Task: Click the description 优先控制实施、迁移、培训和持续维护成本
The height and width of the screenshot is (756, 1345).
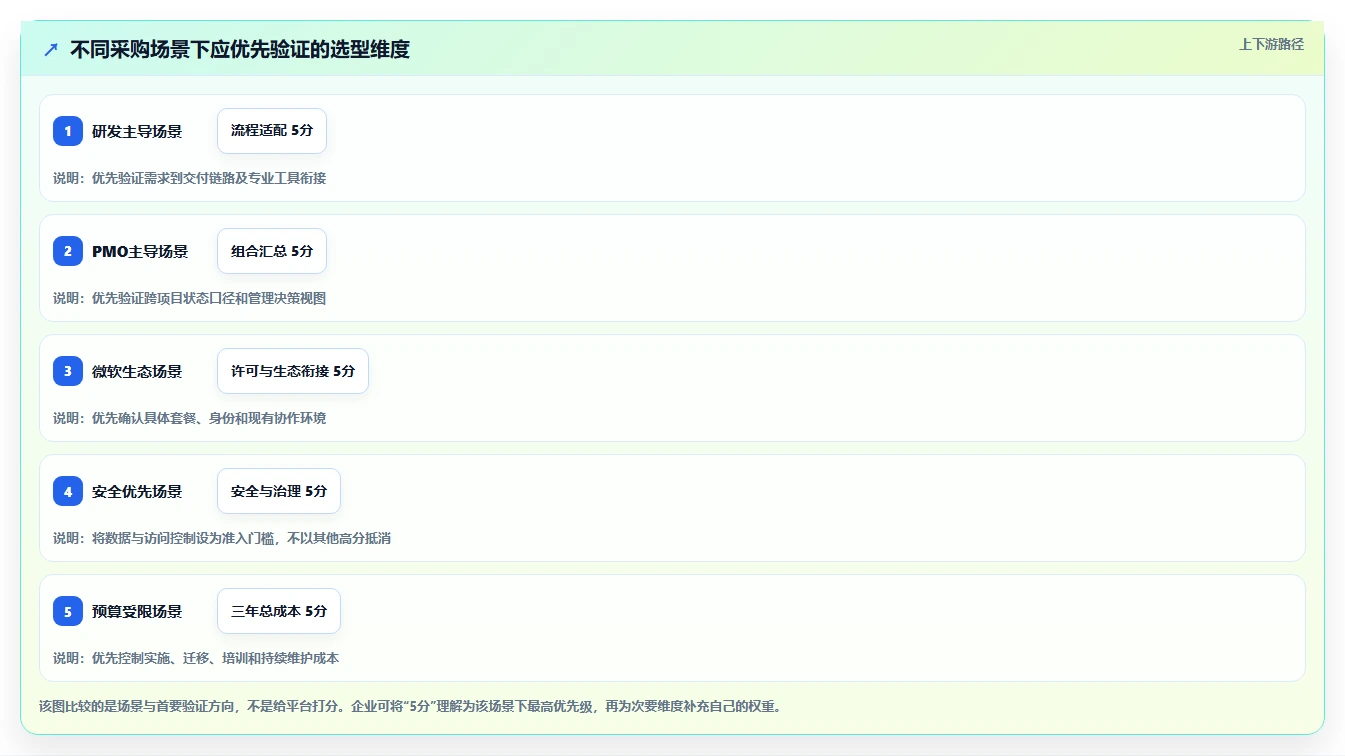Action: pyautogui.click(x=216, y=658)
